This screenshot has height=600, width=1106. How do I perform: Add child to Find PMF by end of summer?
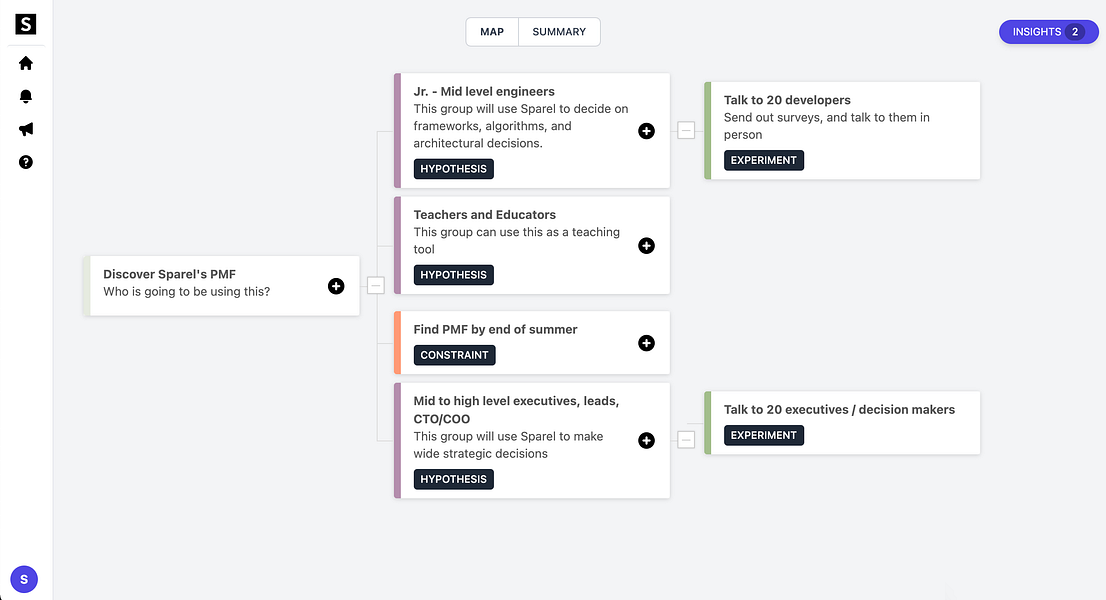pos(646,343)
